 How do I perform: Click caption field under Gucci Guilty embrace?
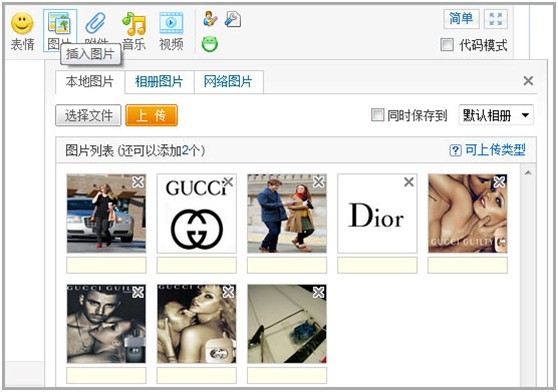468,265
